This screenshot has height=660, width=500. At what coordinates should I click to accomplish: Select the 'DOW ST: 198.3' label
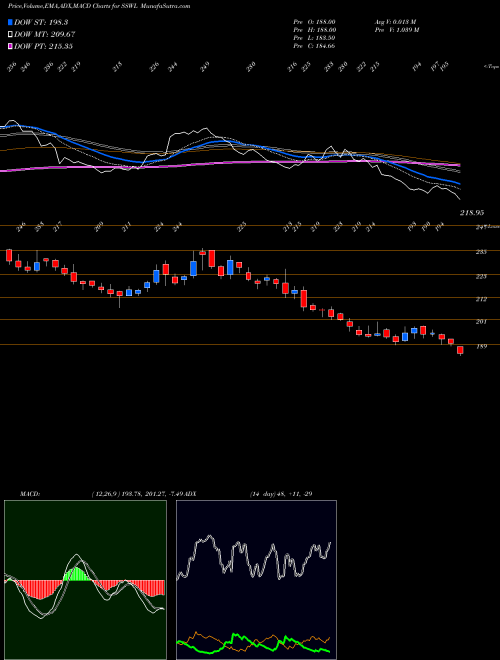pos(41,22)
